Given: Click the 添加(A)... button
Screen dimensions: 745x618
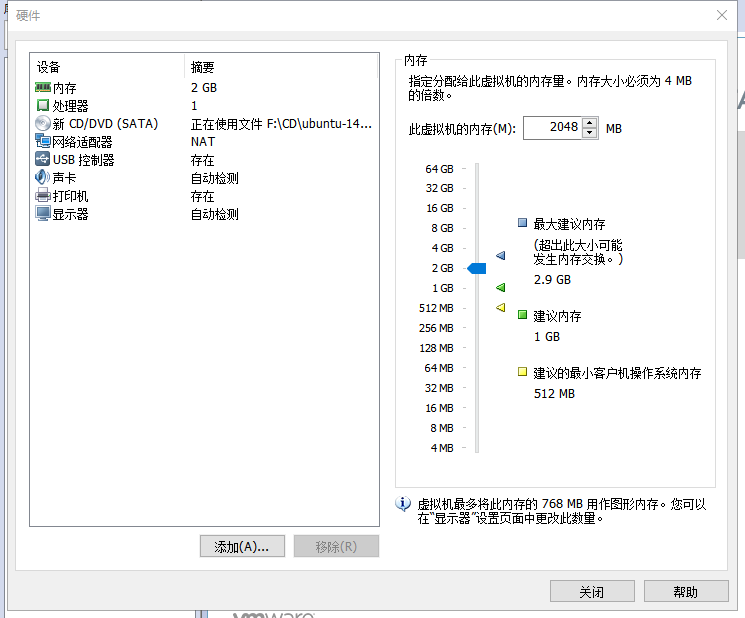Looking at the screenshot, I should [x=242, y=546].
